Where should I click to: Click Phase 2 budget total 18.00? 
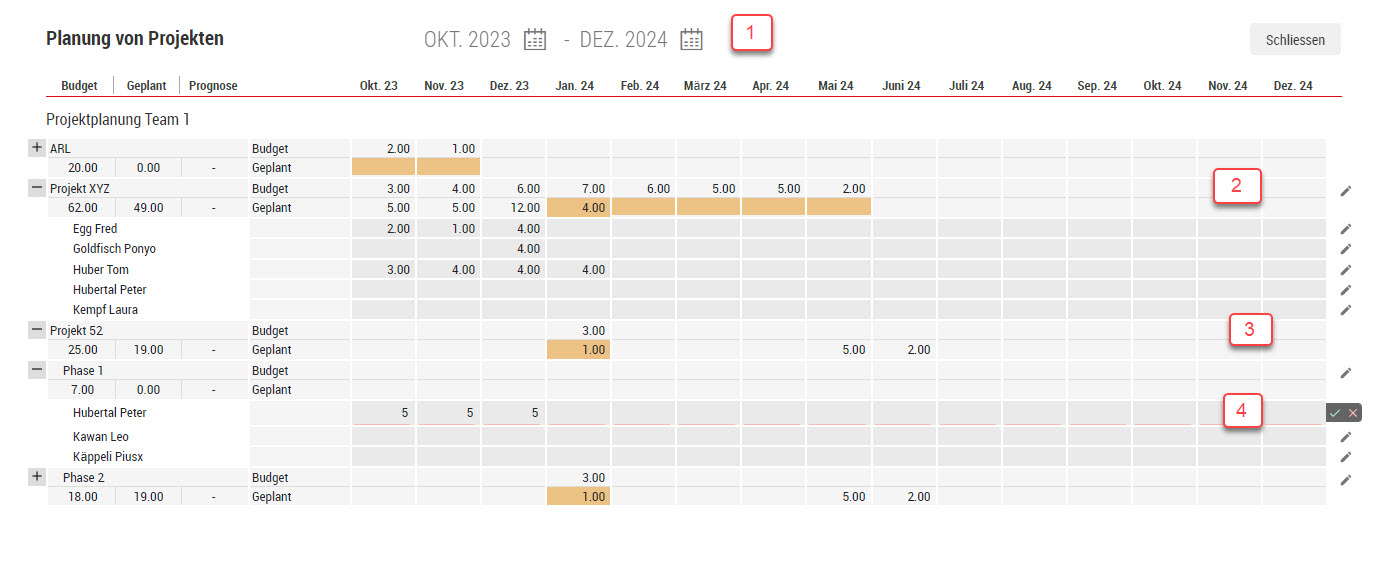tap(82, 496)
